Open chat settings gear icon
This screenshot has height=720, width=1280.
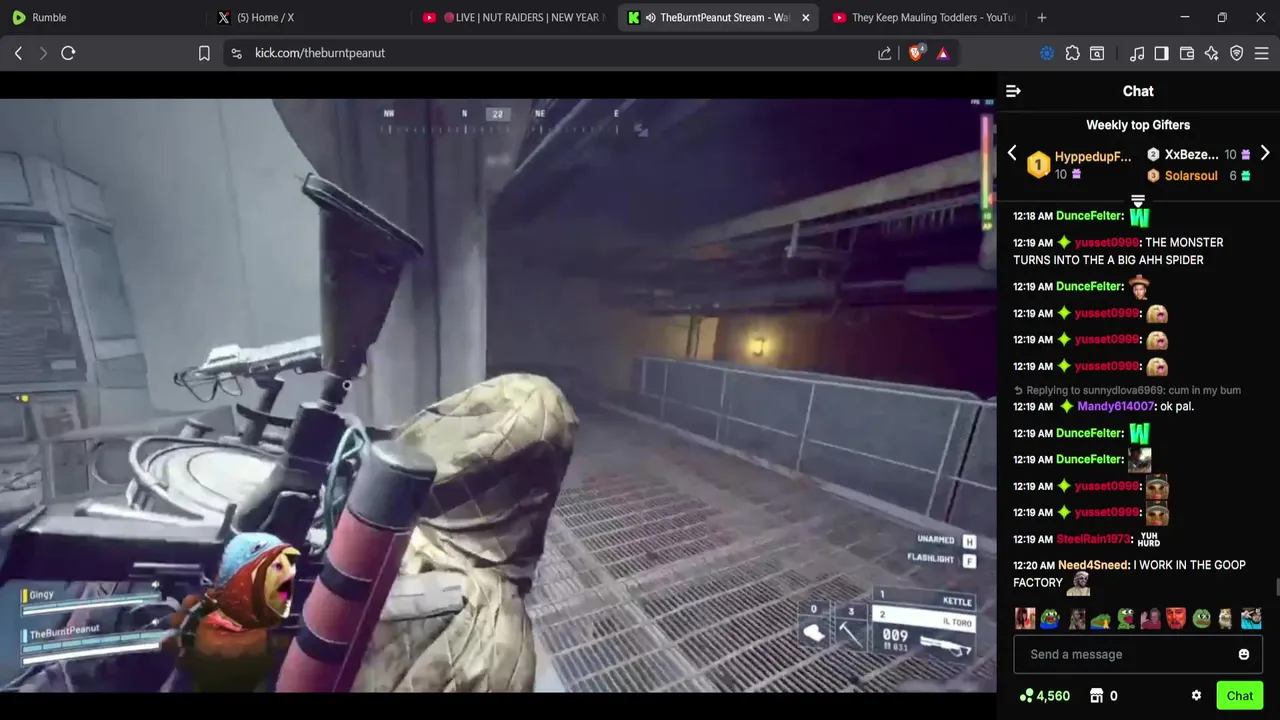(1196, 696)
